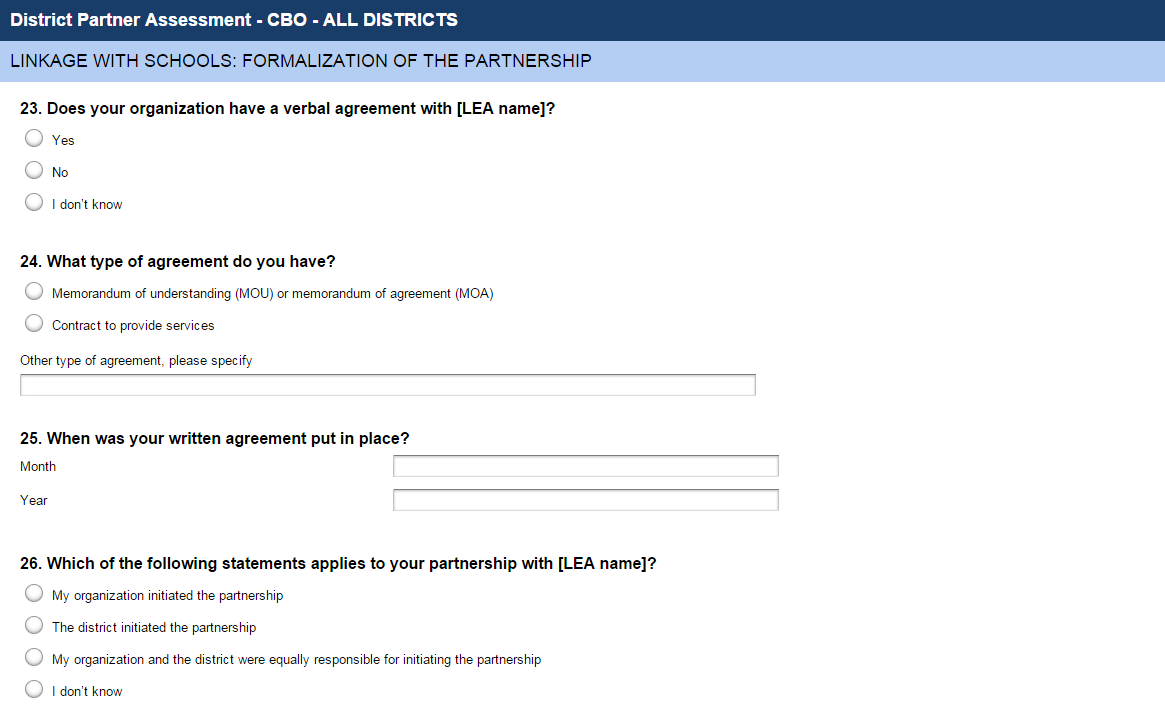This screenshot has height=706, width=1165.
Task: Select "My organization initiated the partnership"
Action: tap(34, 594)
